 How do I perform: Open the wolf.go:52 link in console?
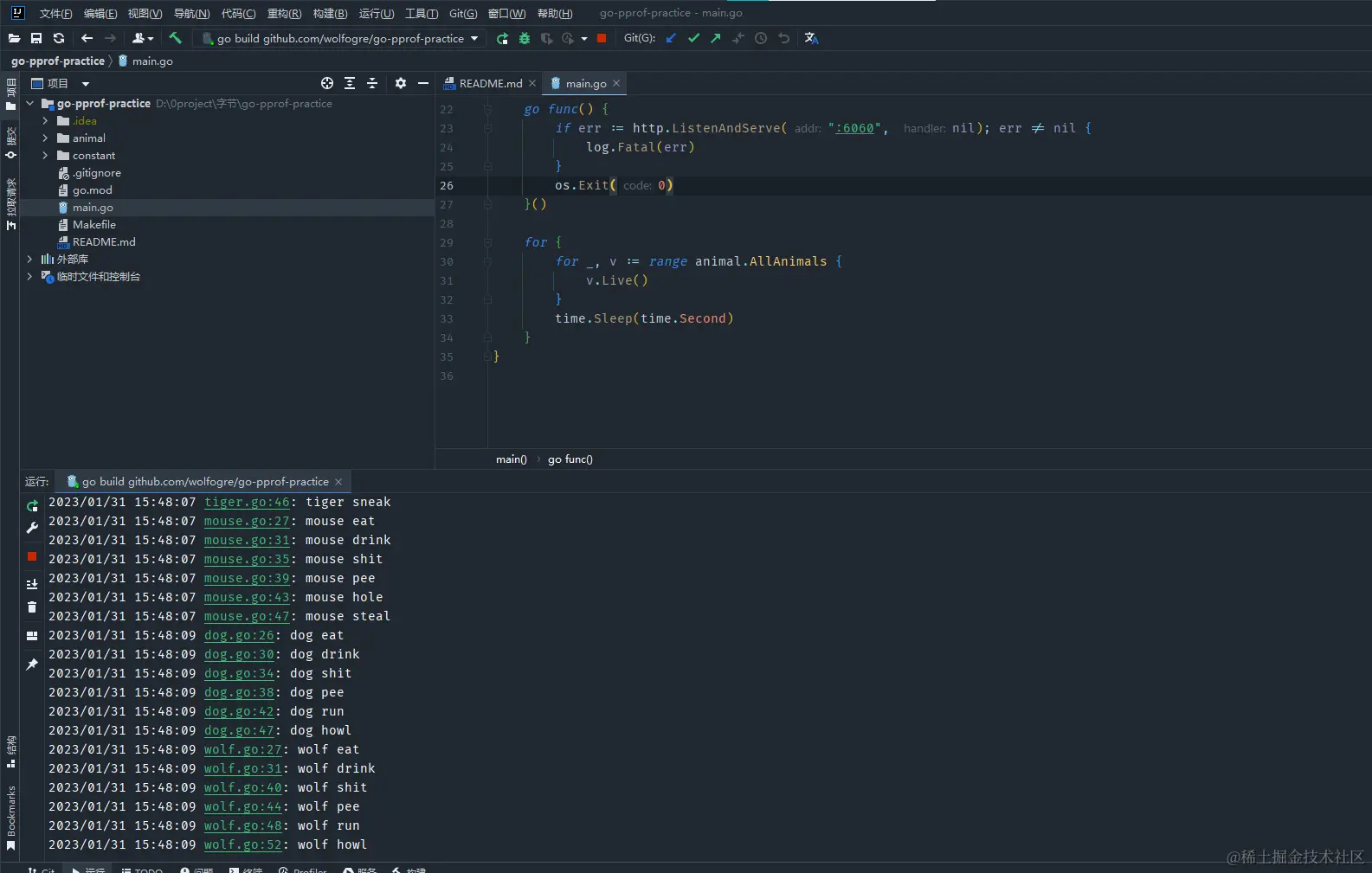[x=243, y=844]
